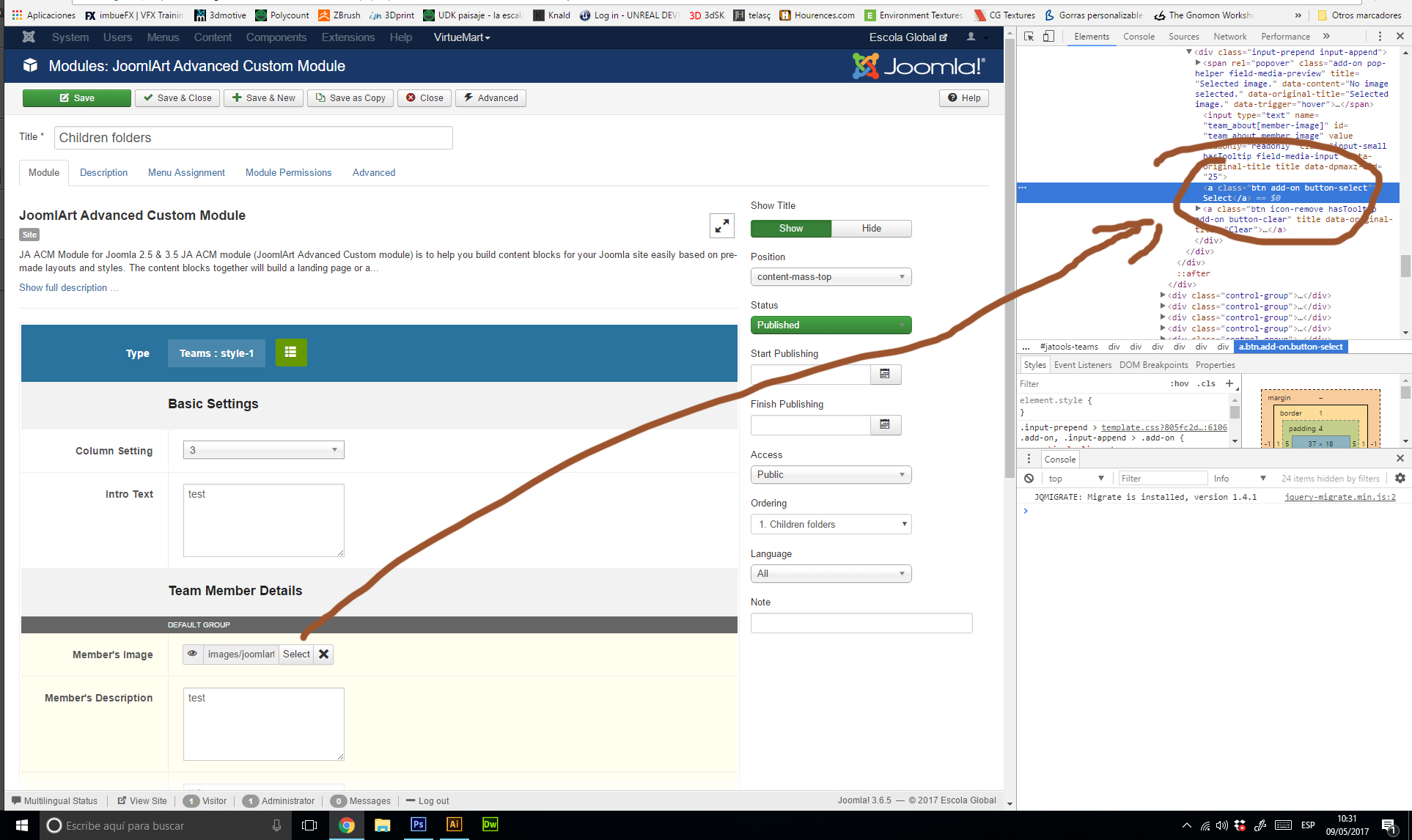Click the green layout grid icon
Screen dimensions: 1412x840
(x=290, y=353)
